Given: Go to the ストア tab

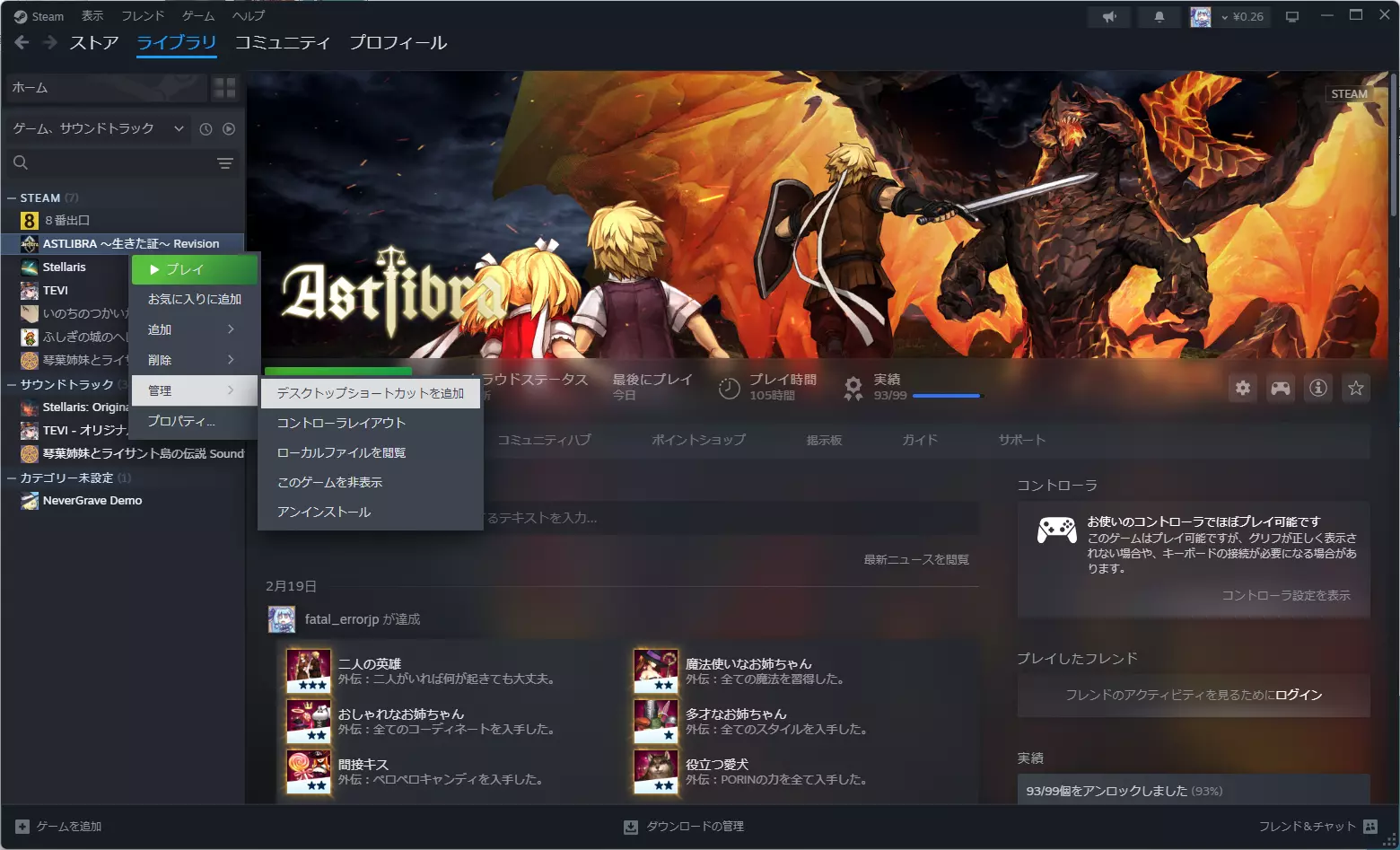Looking at the screenshot, I should click(x=94, y=43).
